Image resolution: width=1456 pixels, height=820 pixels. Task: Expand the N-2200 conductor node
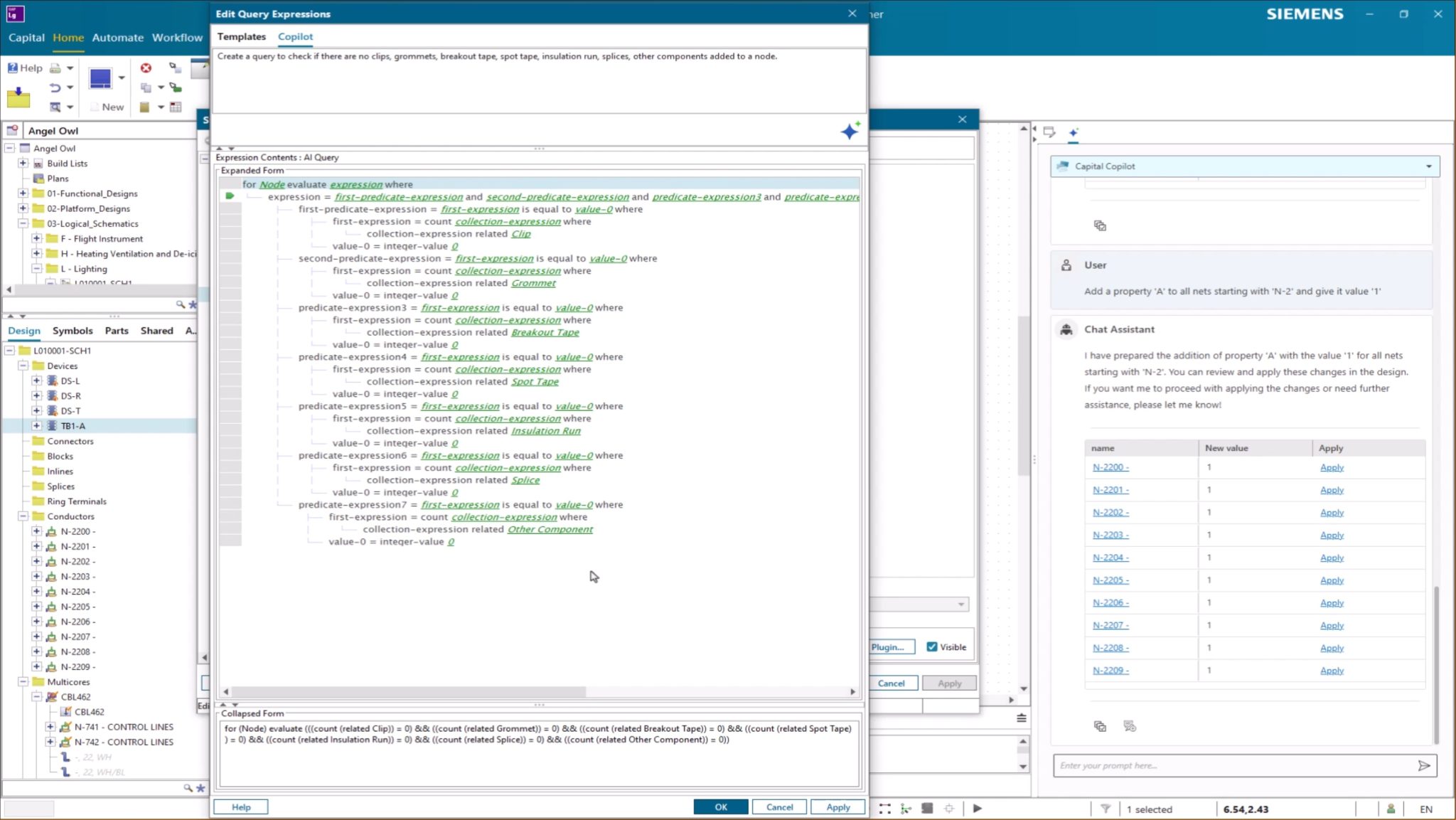pyautogui.click(x=36, y=531)
